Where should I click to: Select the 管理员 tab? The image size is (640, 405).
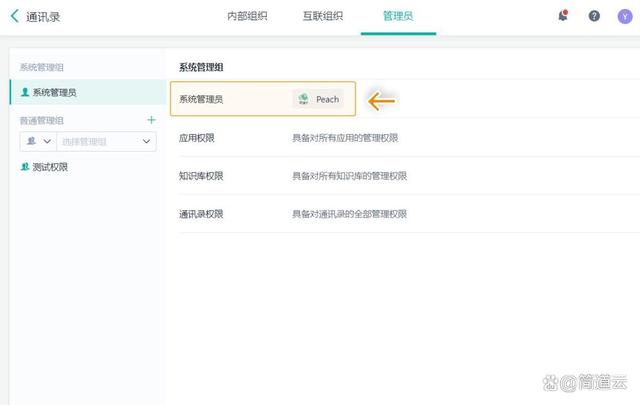(397, 16)
